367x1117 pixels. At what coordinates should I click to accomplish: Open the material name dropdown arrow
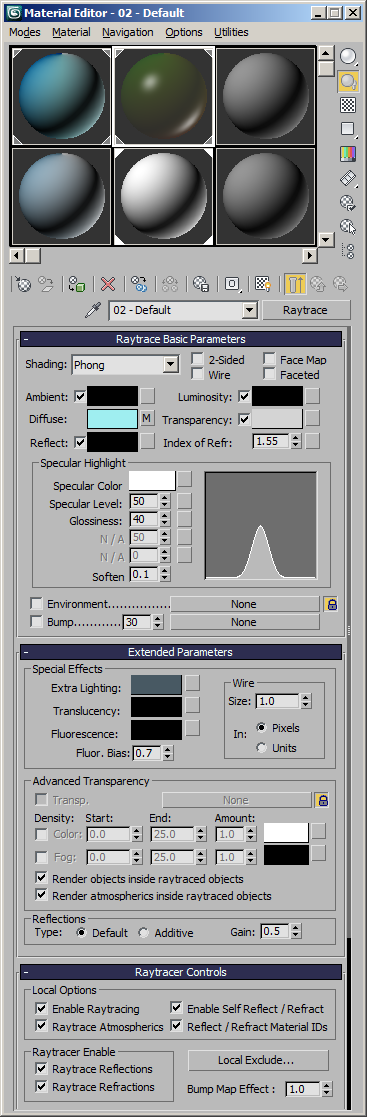(249, 310)
